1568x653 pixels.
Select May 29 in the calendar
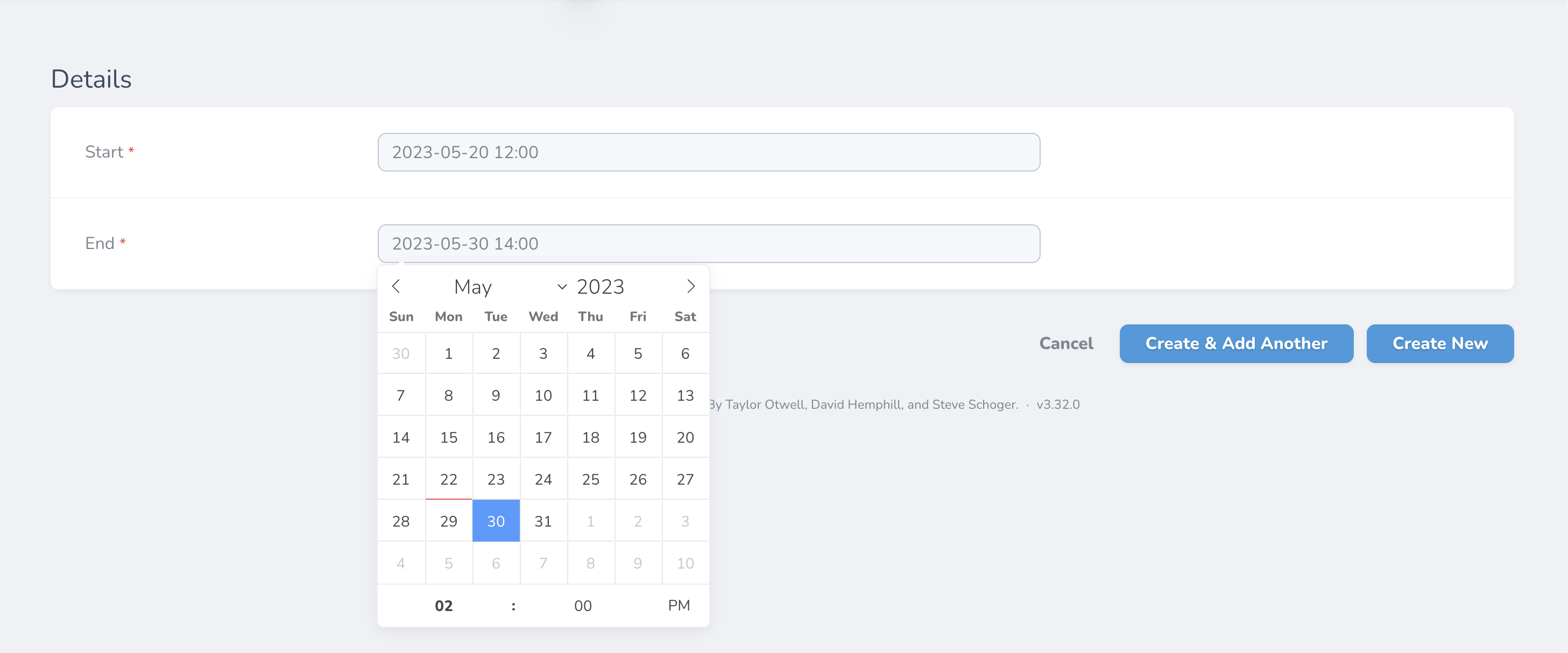click(x=449, y=522)
